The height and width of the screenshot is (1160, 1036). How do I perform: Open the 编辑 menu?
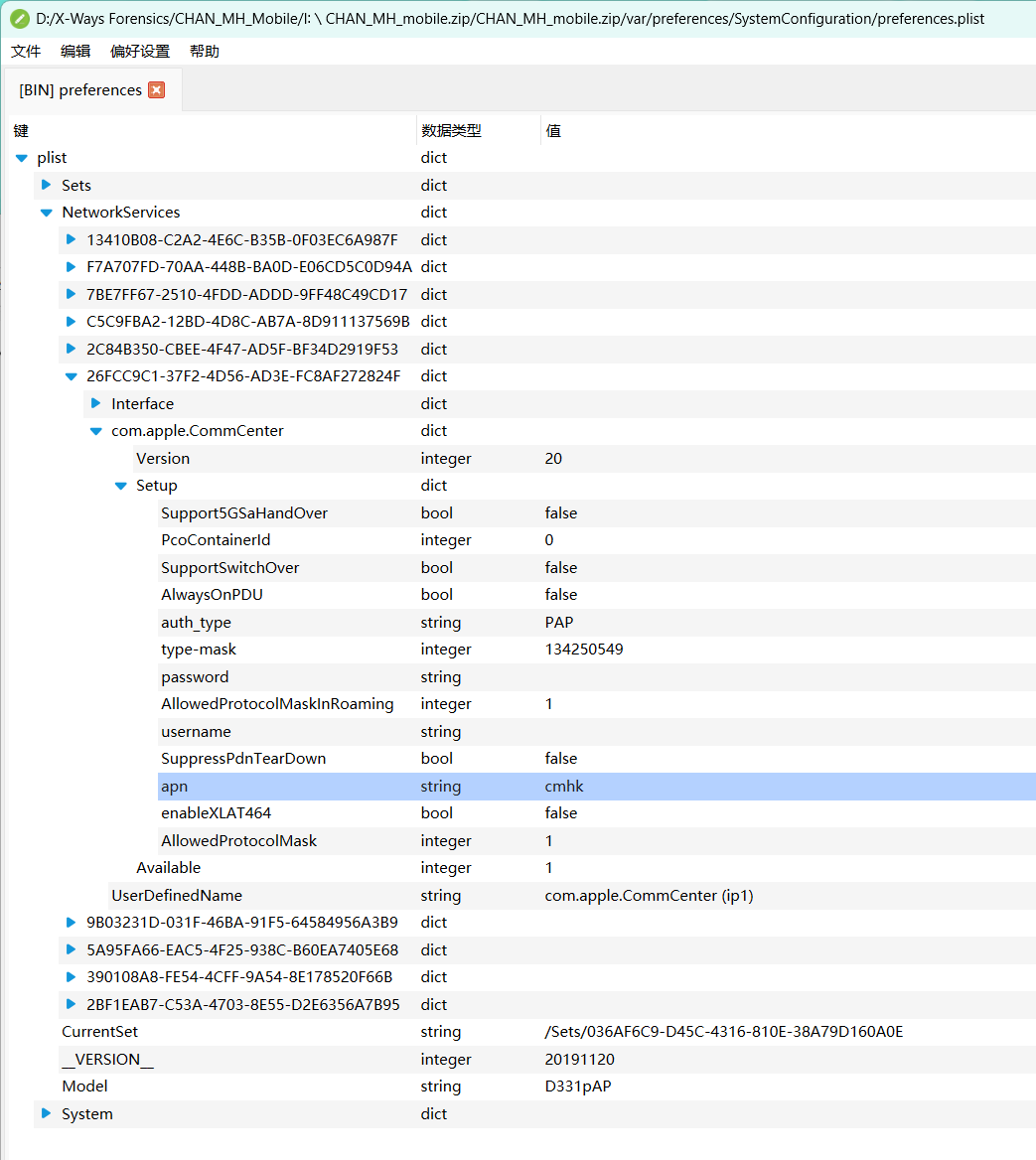tap(75, 52)
